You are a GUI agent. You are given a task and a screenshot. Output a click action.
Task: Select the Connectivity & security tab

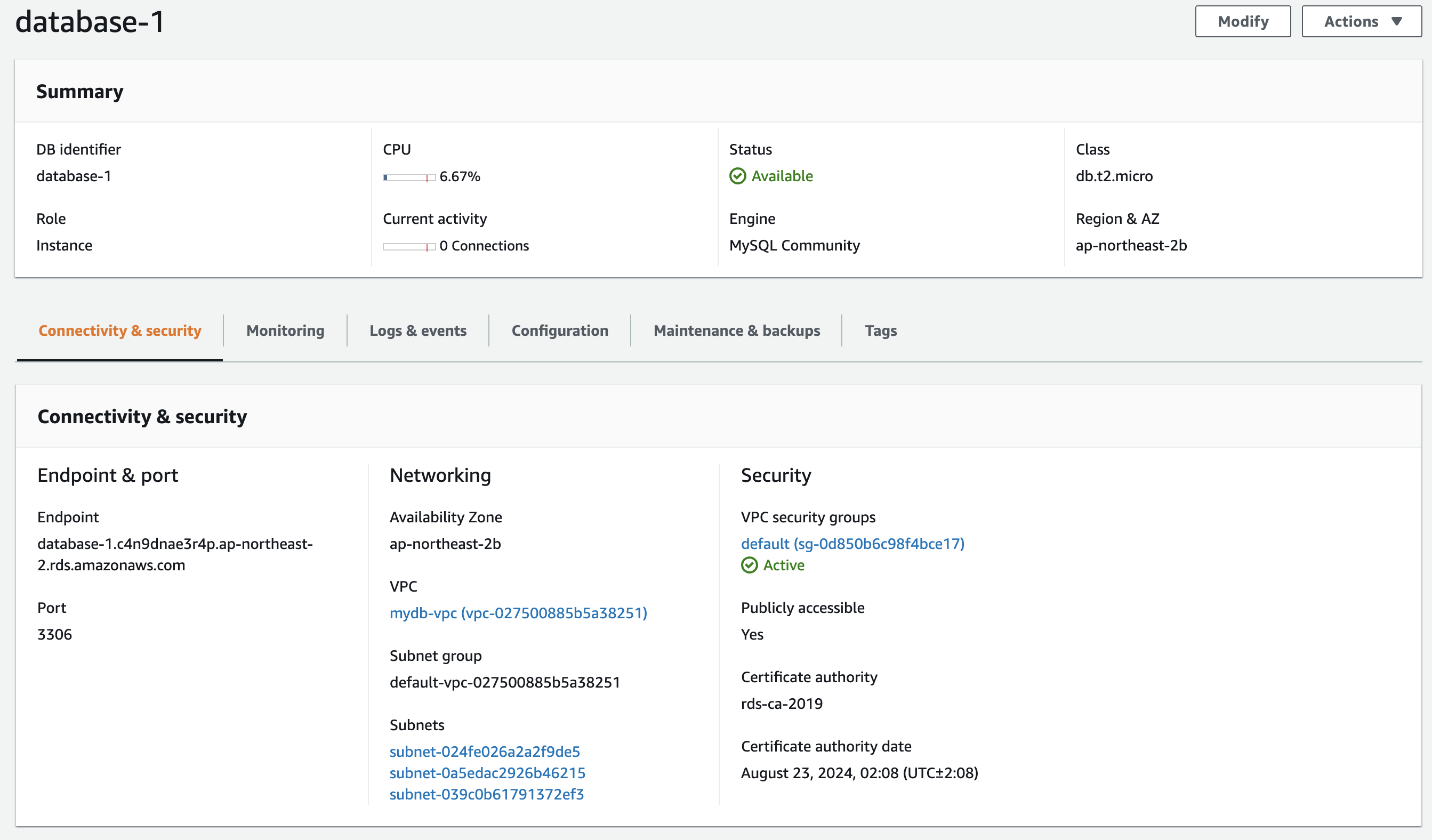[x=120, y=330]
